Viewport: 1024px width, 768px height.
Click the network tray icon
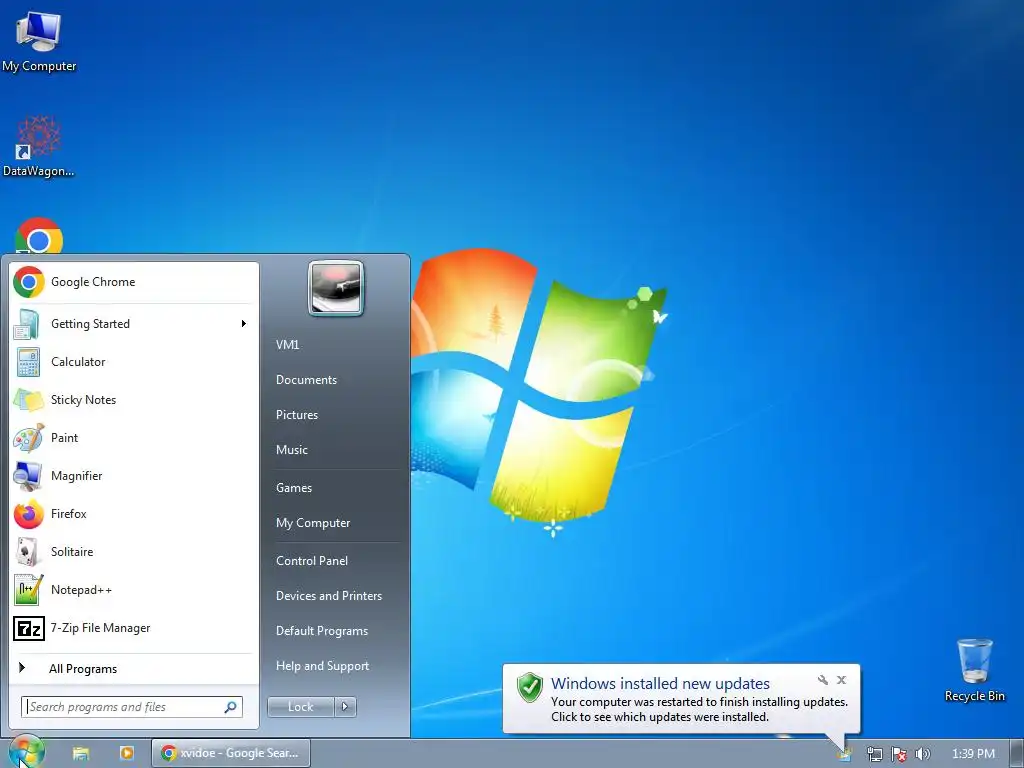(874, 754)
